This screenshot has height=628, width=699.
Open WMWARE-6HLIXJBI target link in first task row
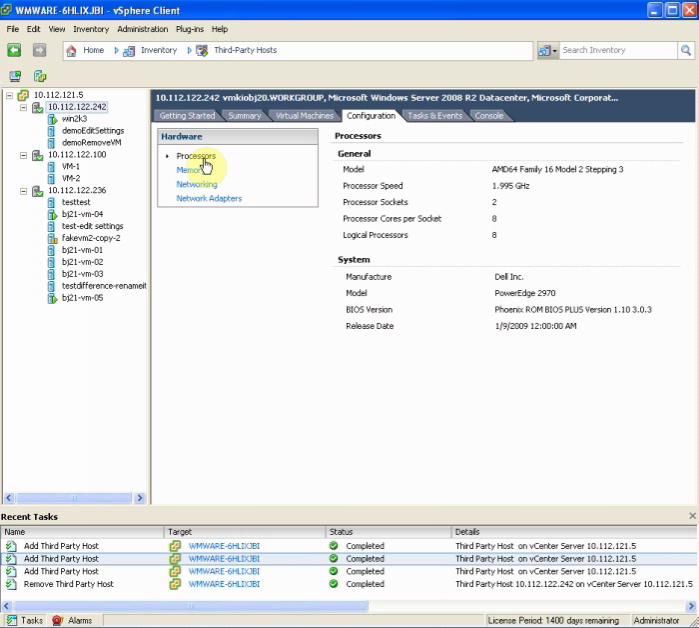tap(224, 546)
